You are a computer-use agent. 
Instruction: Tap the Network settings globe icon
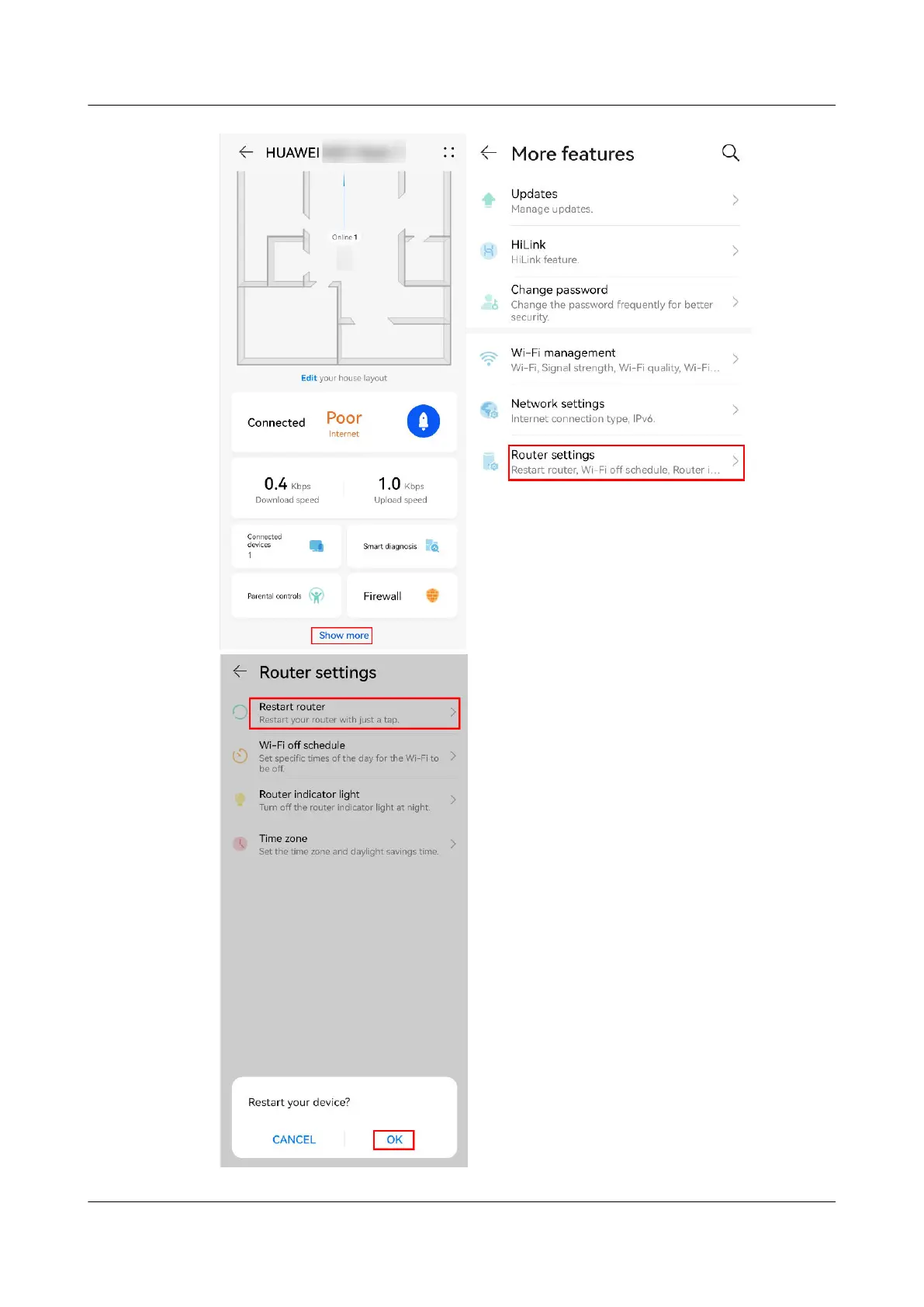point(490,410)
